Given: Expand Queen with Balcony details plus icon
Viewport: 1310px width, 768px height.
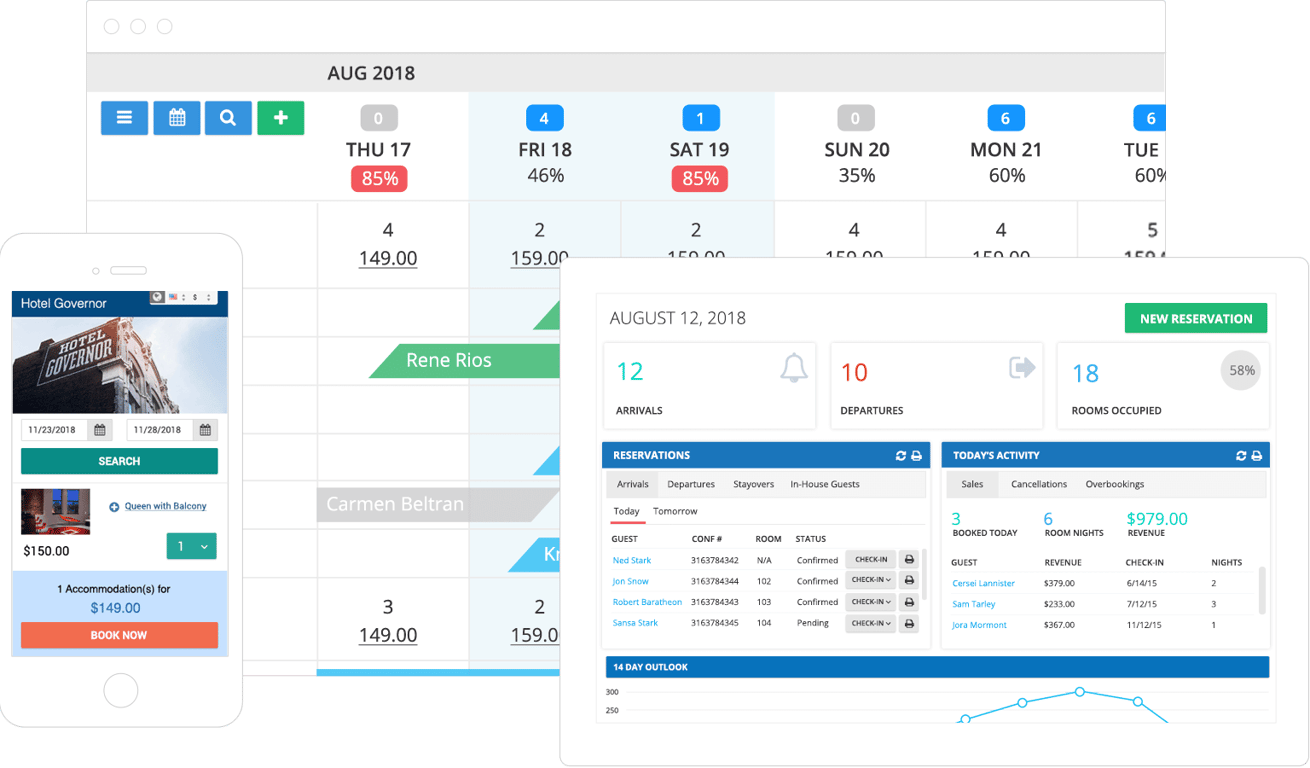Looking at the screenshot, I should (x=114, y=507).
